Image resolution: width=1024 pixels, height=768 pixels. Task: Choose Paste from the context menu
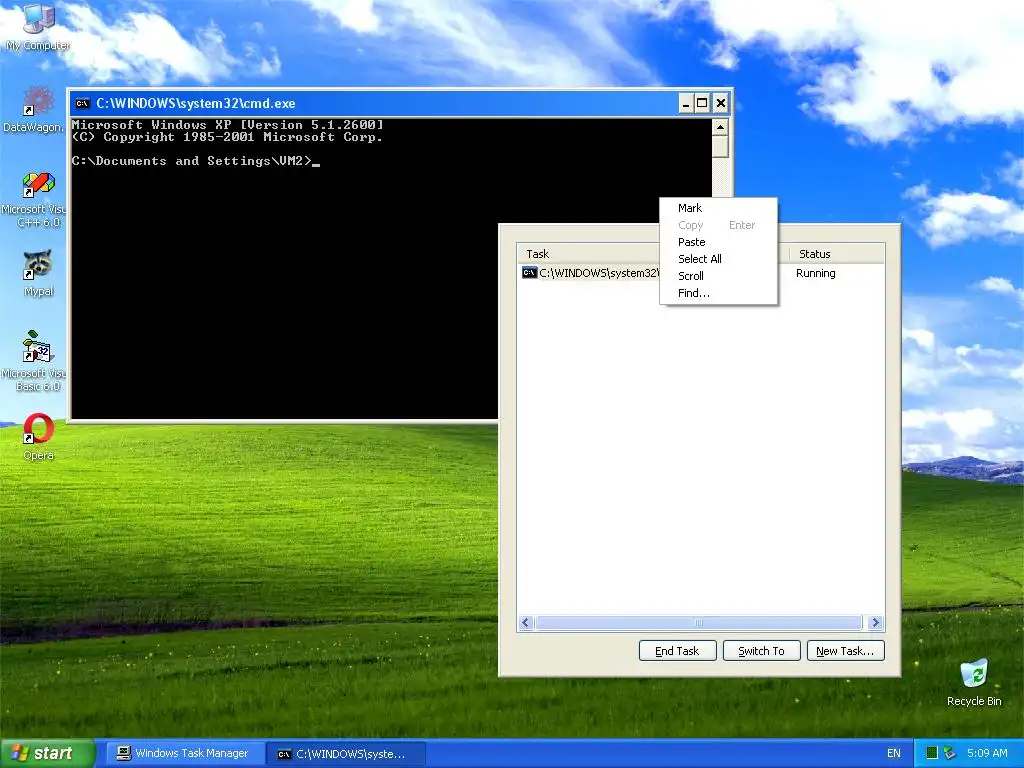[718, 242]
